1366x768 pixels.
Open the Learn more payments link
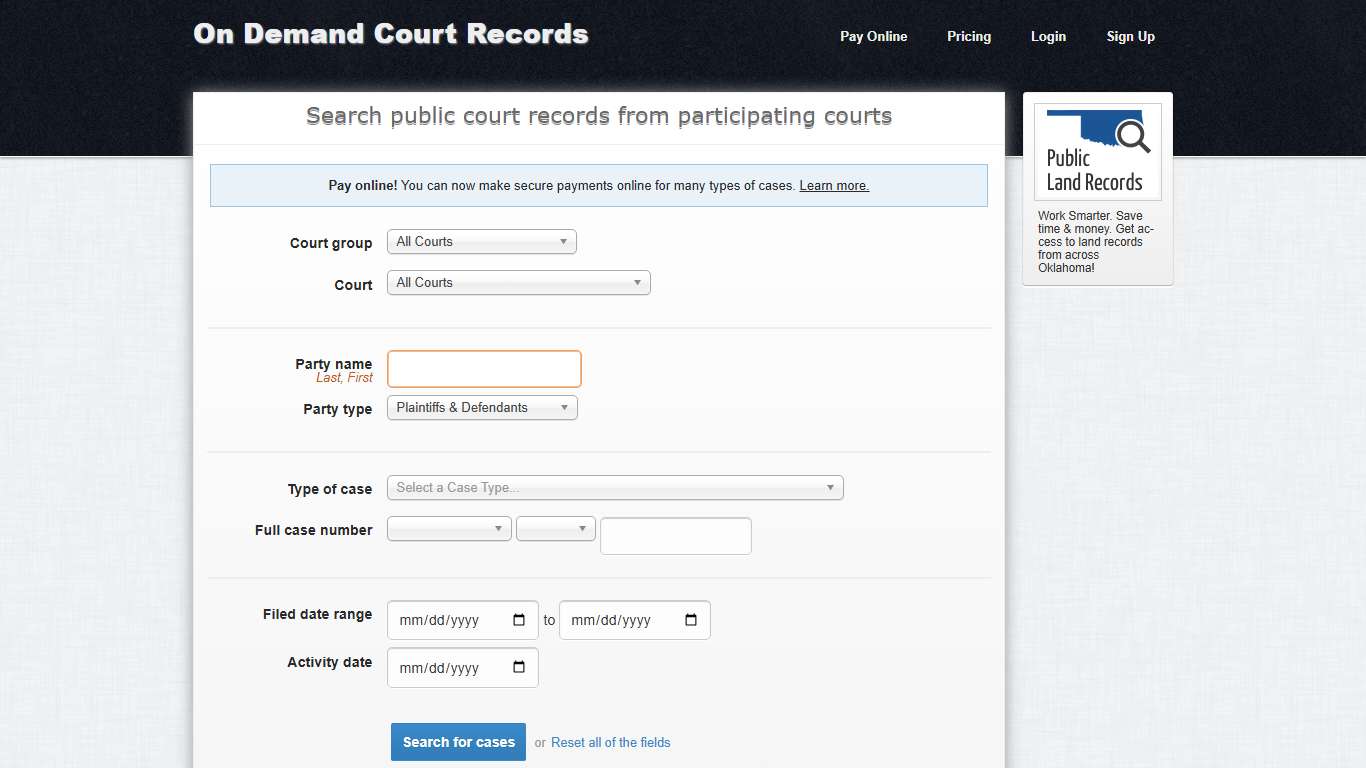click(x=833, y=185)
